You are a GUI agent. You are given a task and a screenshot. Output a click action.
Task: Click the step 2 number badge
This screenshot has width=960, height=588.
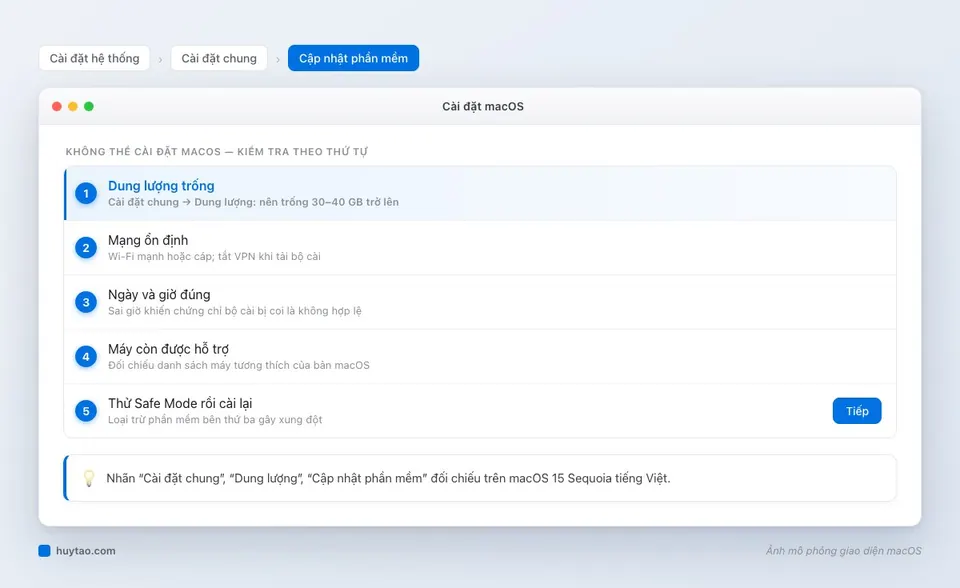click(x=86, y=248)
